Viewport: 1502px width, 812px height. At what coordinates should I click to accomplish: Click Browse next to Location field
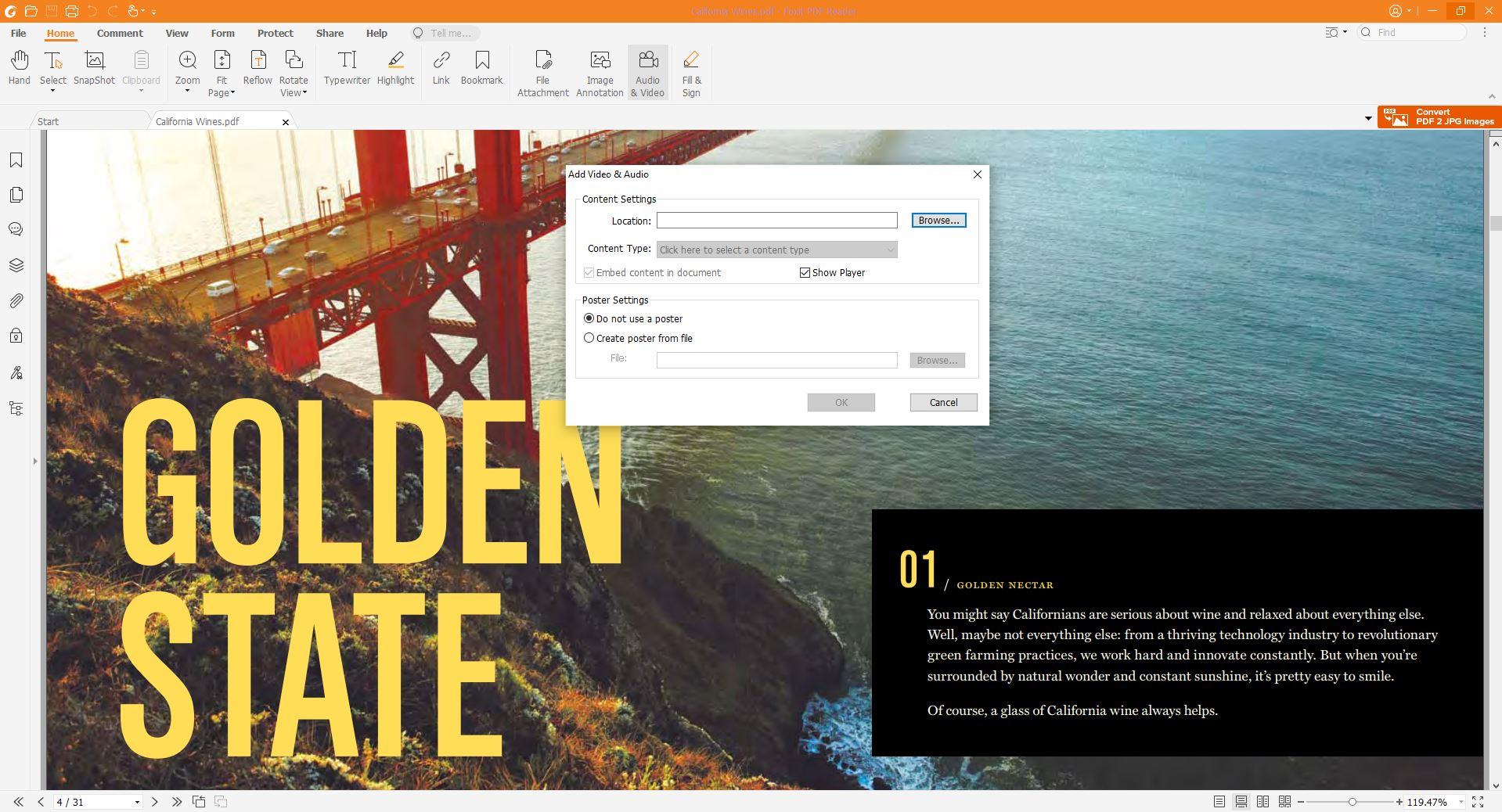(x=938, y=221)
